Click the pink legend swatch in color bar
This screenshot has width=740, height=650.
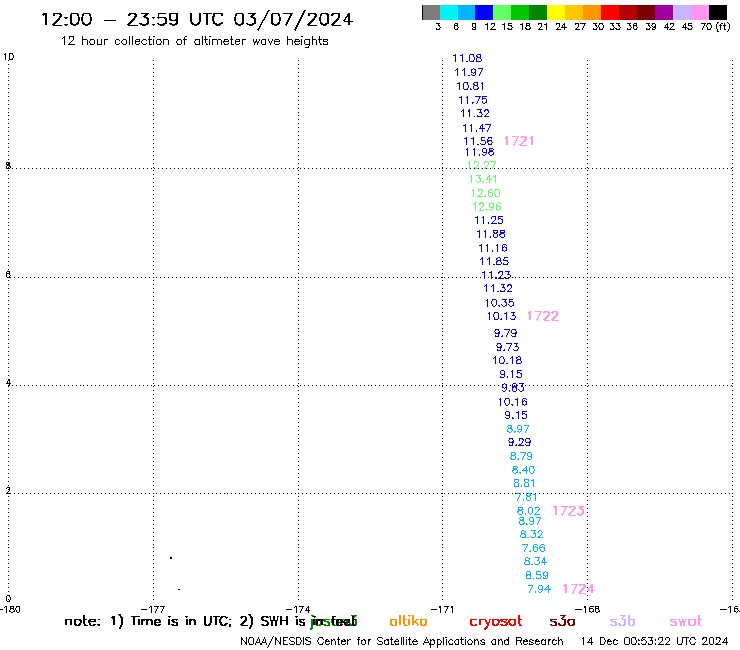[700, 12]
